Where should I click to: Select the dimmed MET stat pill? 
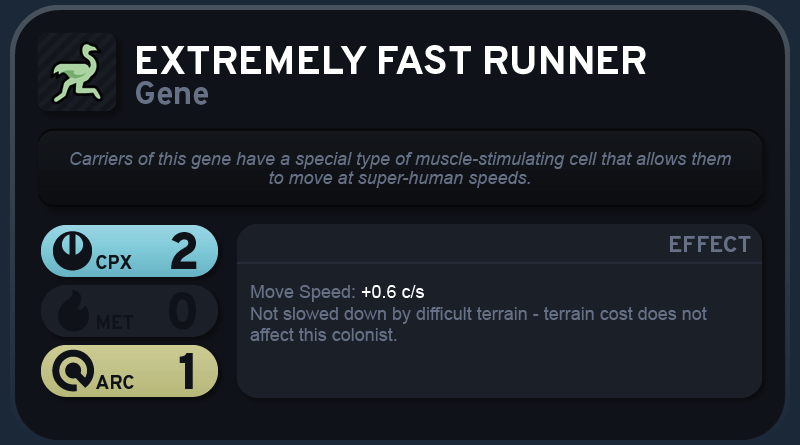tap(130, 311)
